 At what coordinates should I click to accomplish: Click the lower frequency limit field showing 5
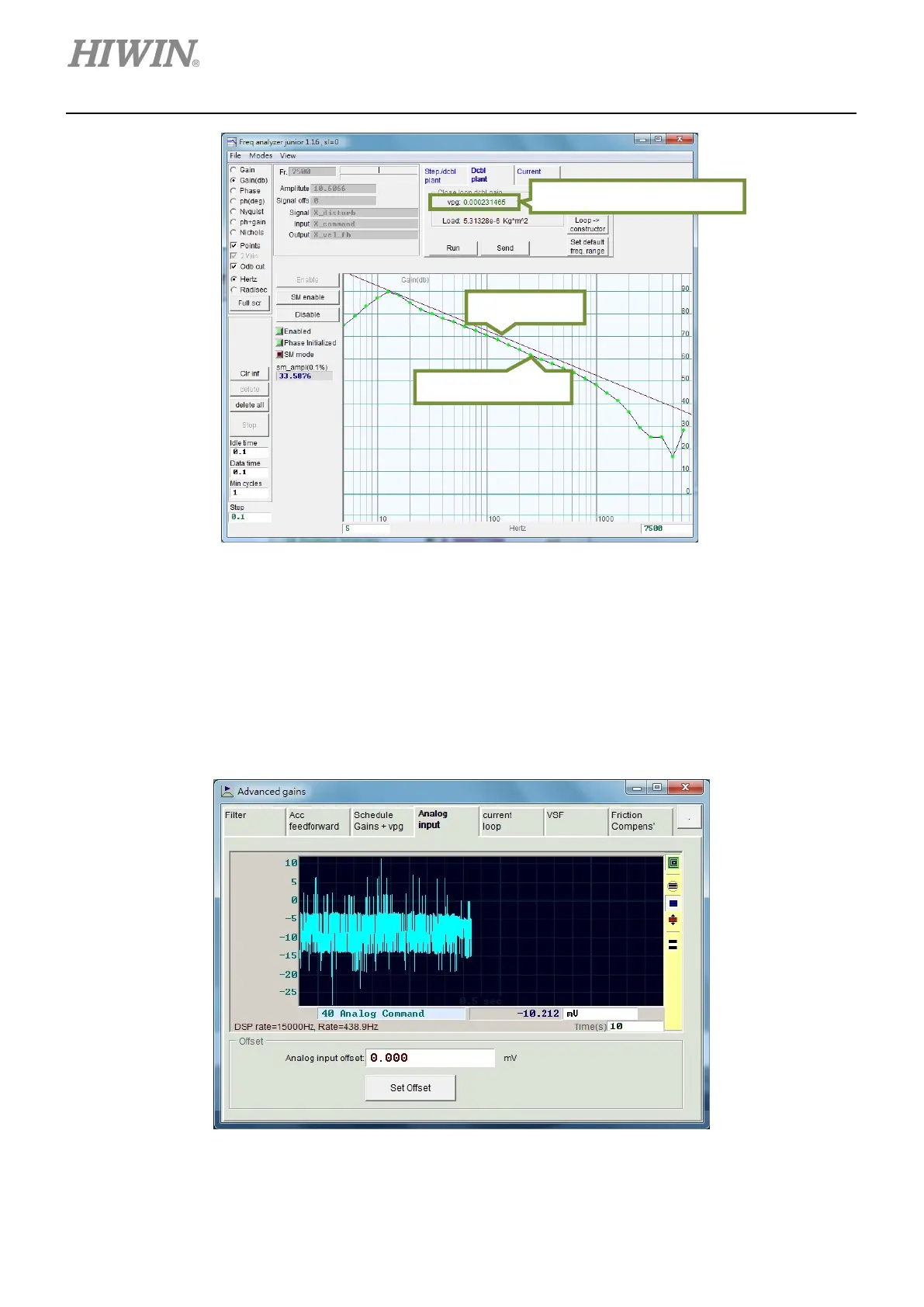(x=366, y=529)
